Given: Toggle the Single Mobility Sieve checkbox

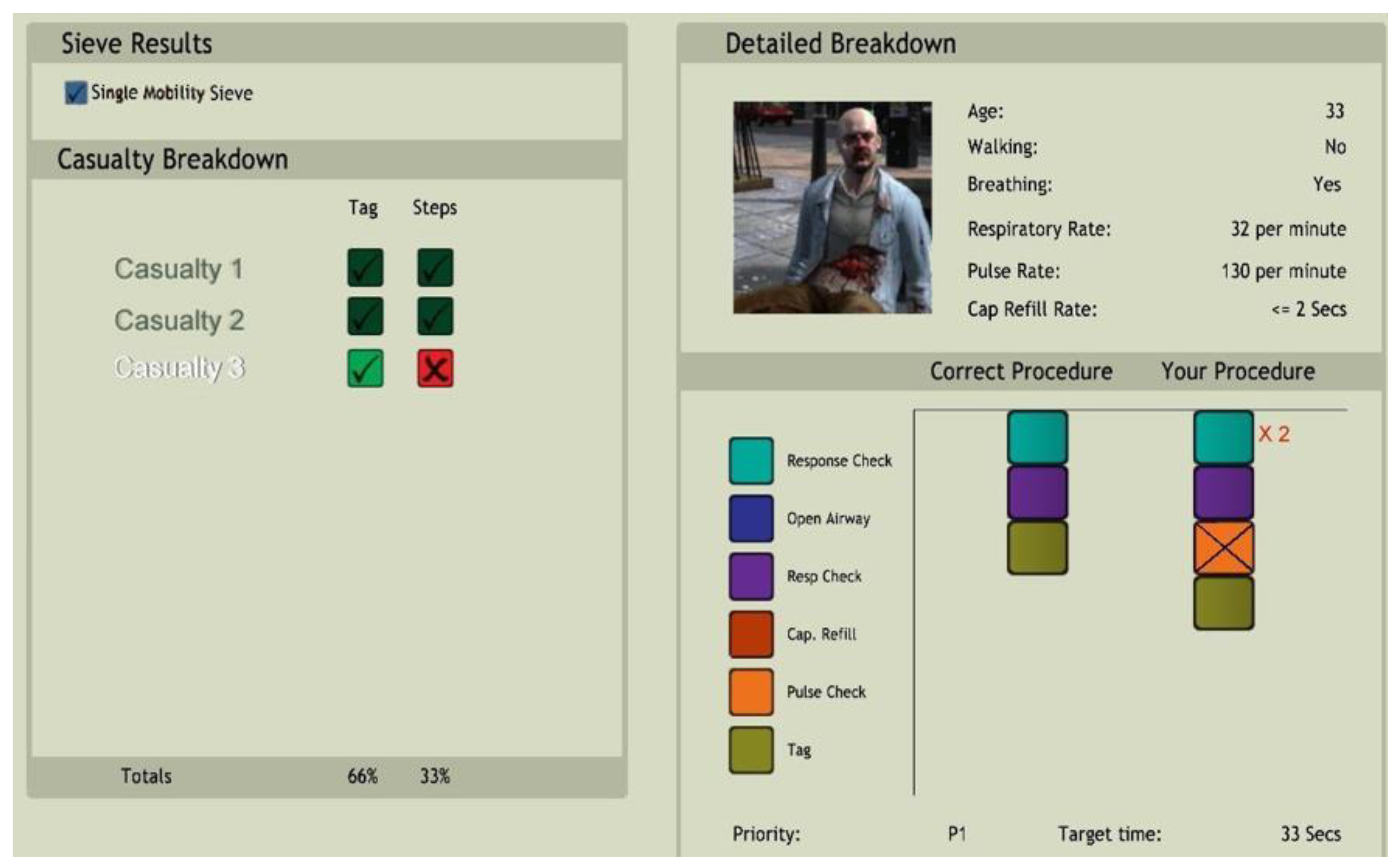Looking at the screenshot, I should 75,93.
